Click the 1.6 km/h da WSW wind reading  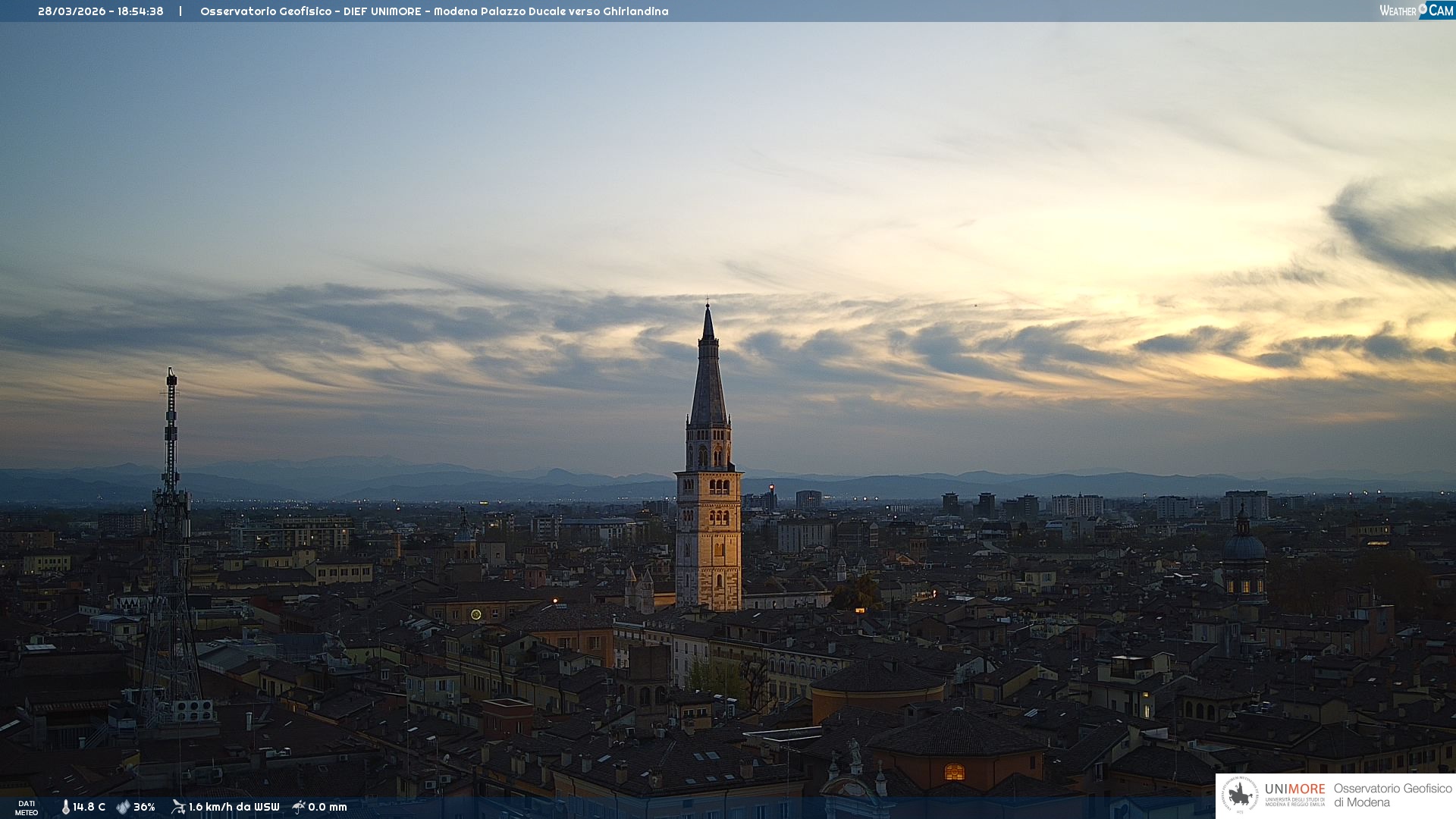coord(234,807)
